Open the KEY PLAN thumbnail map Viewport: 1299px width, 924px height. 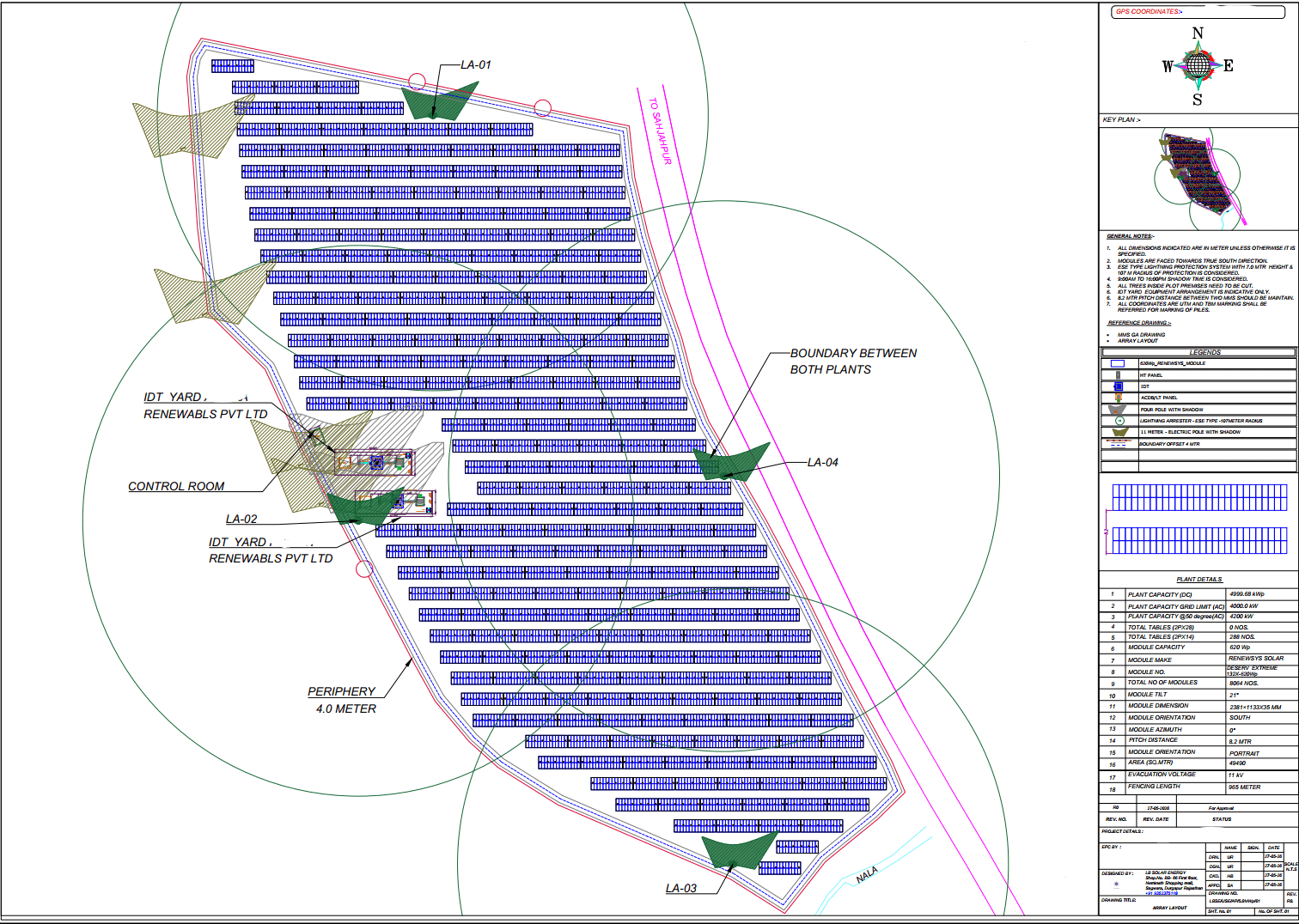point(1198,178)
